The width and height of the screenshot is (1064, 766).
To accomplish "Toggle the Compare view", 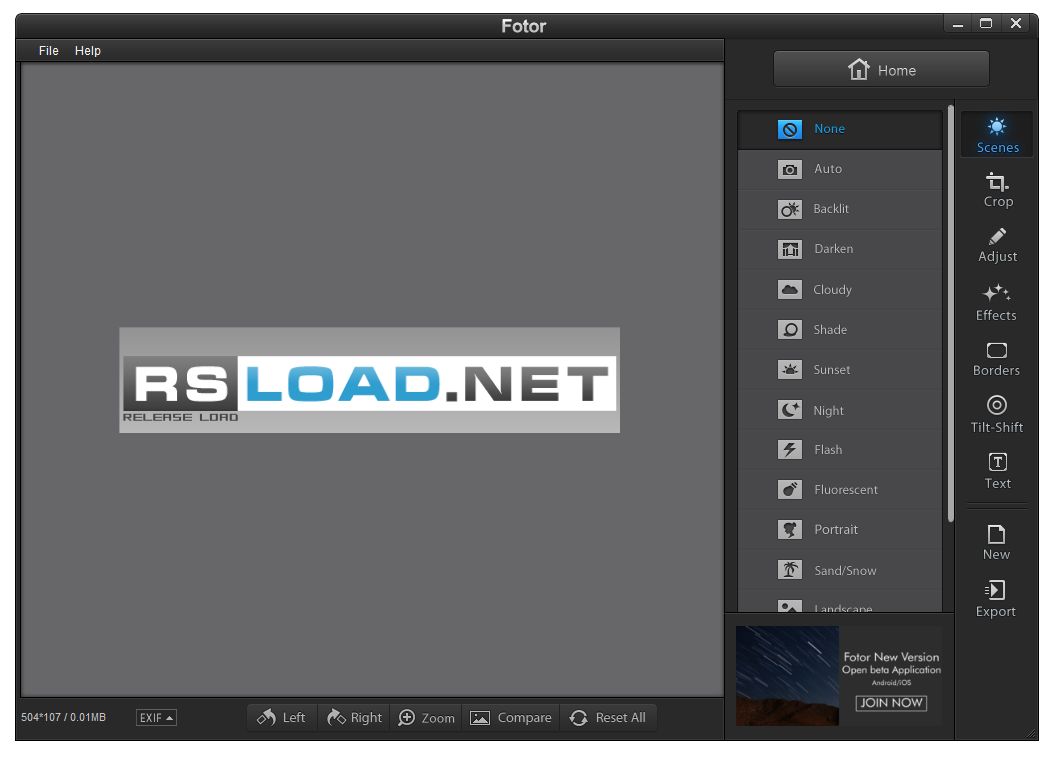I will point(511,717).
